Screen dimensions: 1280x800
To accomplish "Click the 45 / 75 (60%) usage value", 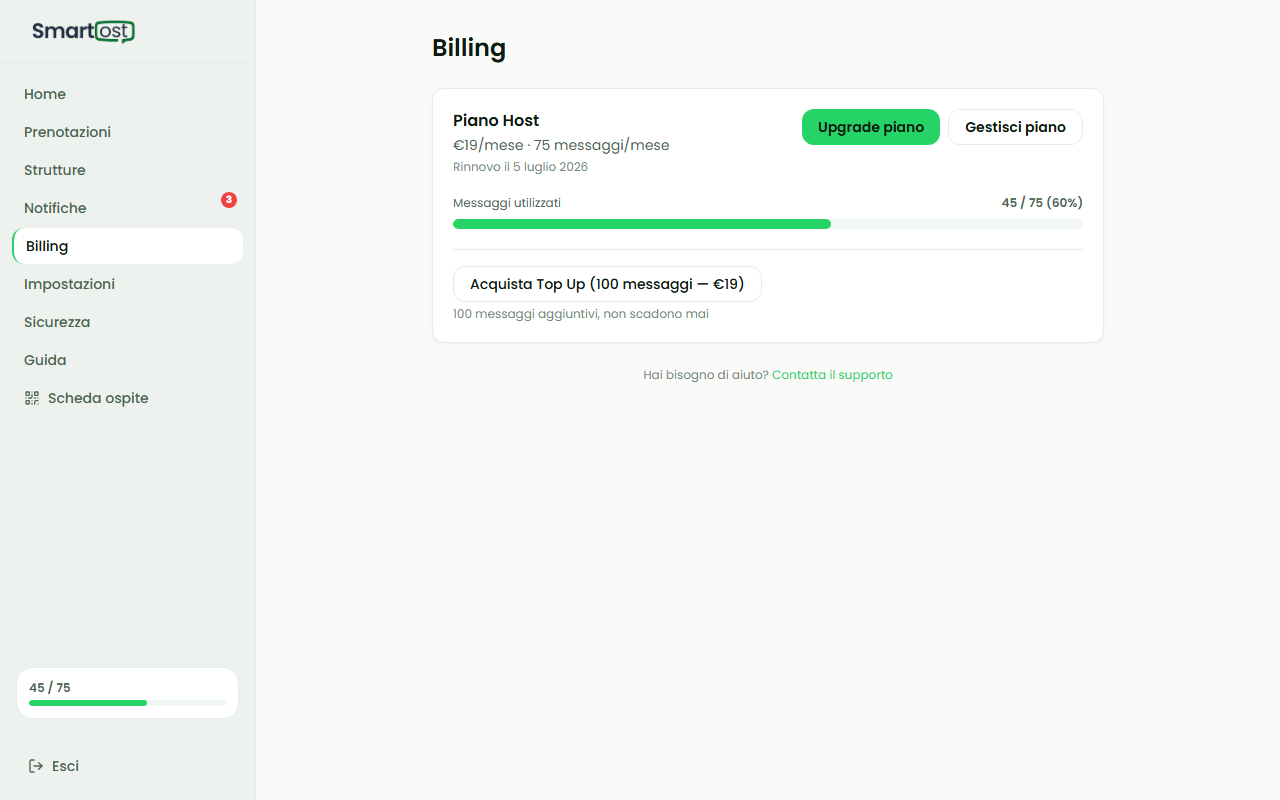I will pyautogui.click(x=1042, y=203).
